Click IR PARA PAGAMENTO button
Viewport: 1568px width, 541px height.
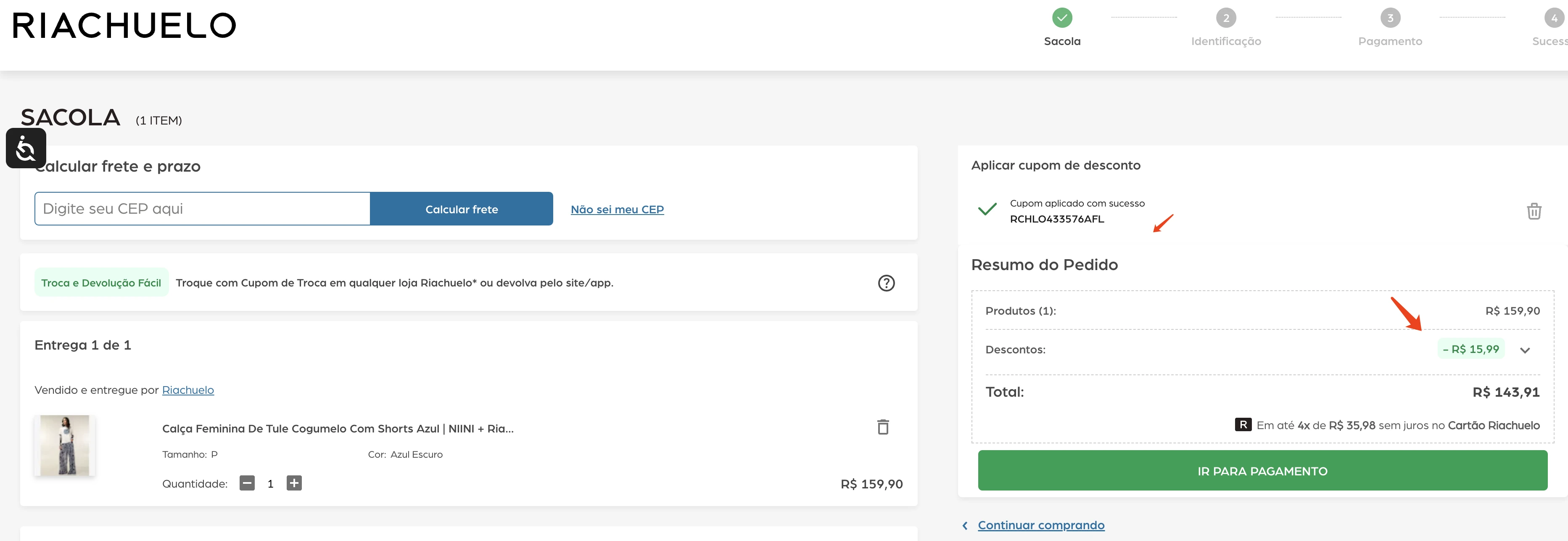(1262, 470)
